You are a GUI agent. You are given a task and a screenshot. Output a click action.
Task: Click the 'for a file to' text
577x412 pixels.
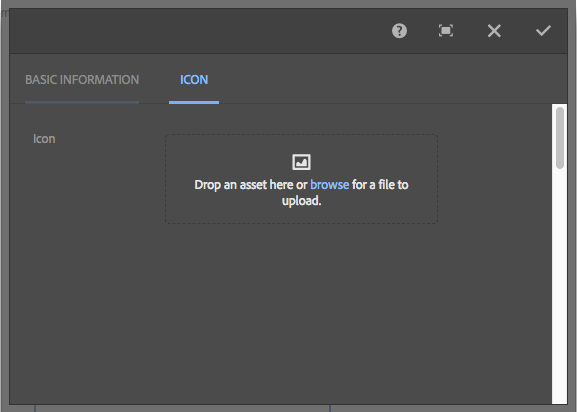click(380, 185)
